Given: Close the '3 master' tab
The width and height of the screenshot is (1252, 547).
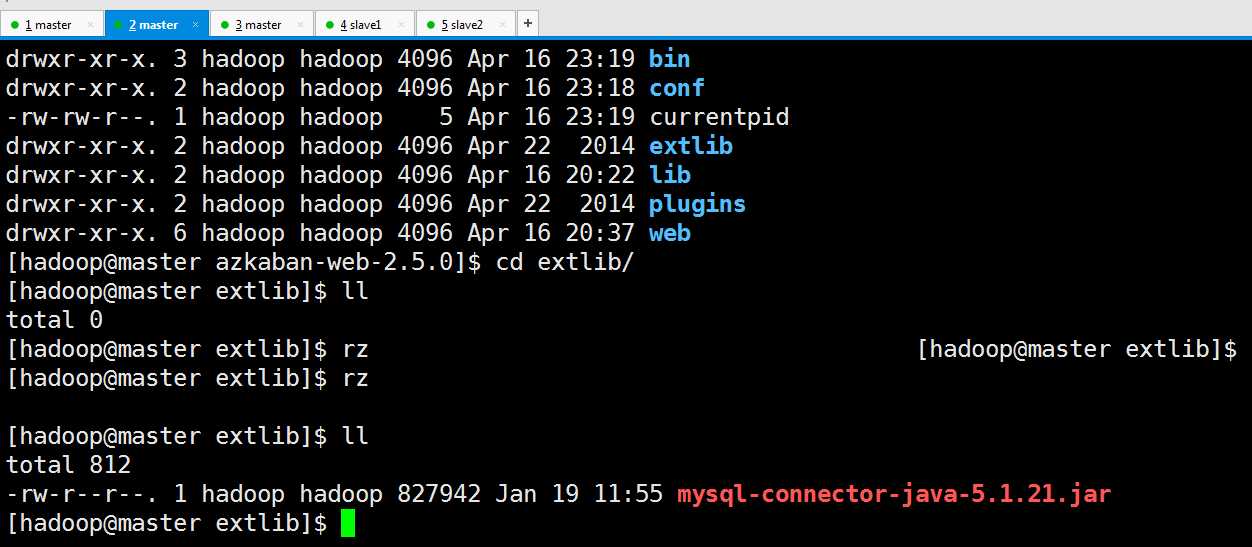Looking at the screenshot, I should click(301, 24).
